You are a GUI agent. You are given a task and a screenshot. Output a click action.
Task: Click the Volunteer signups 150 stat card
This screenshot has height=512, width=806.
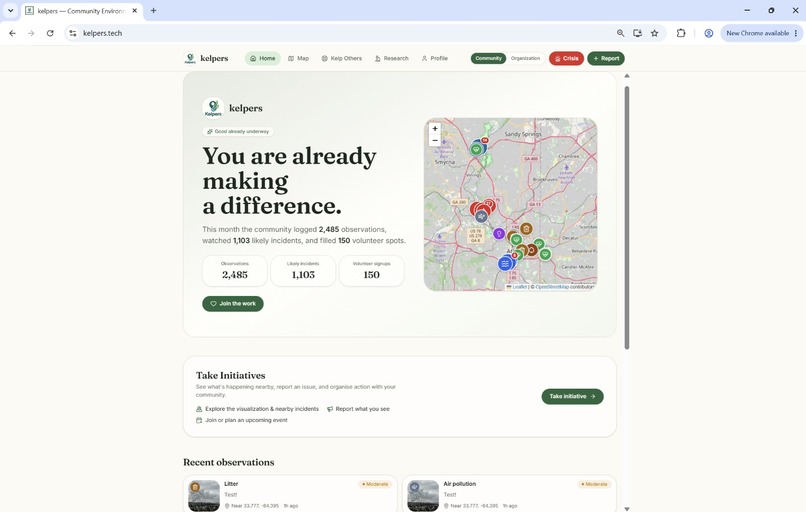[372, 270]
